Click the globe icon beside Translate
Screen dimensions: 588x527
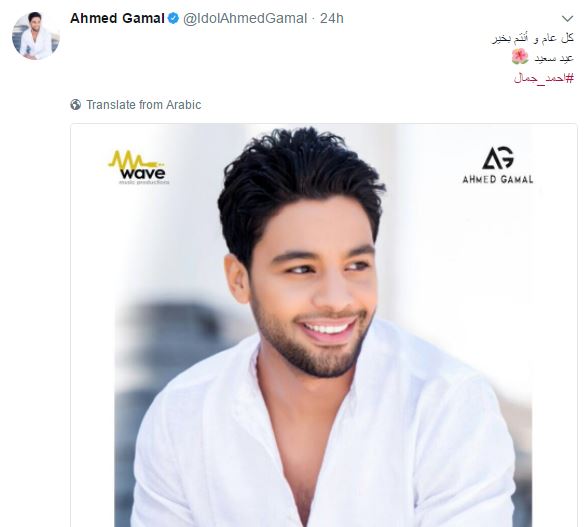75,105
